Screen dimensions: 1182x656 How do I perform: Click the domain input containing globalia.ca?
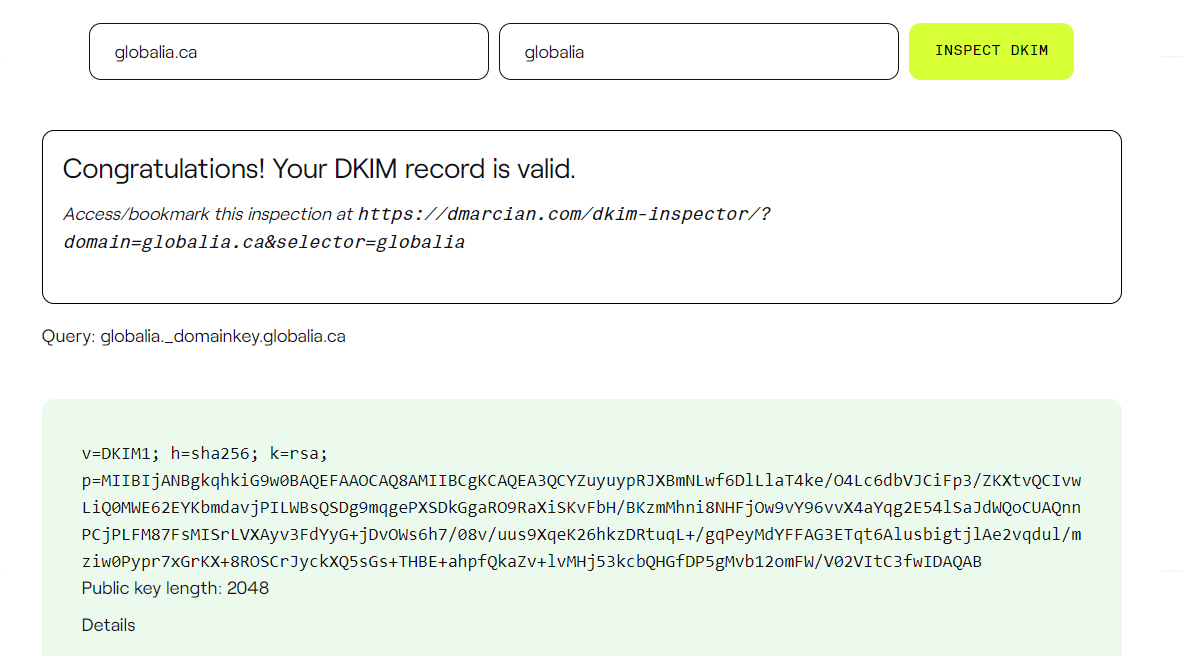point(288,51)
